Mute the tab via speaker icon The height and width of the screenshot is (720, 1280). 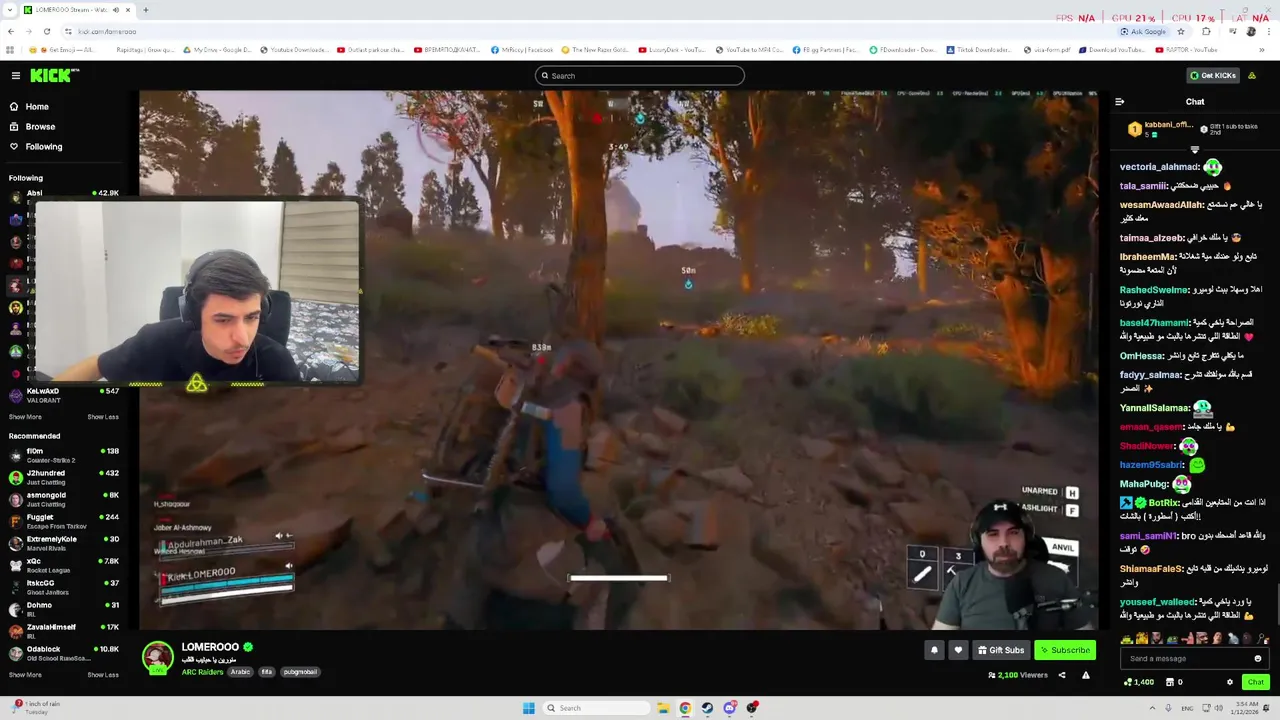point(115,10)
